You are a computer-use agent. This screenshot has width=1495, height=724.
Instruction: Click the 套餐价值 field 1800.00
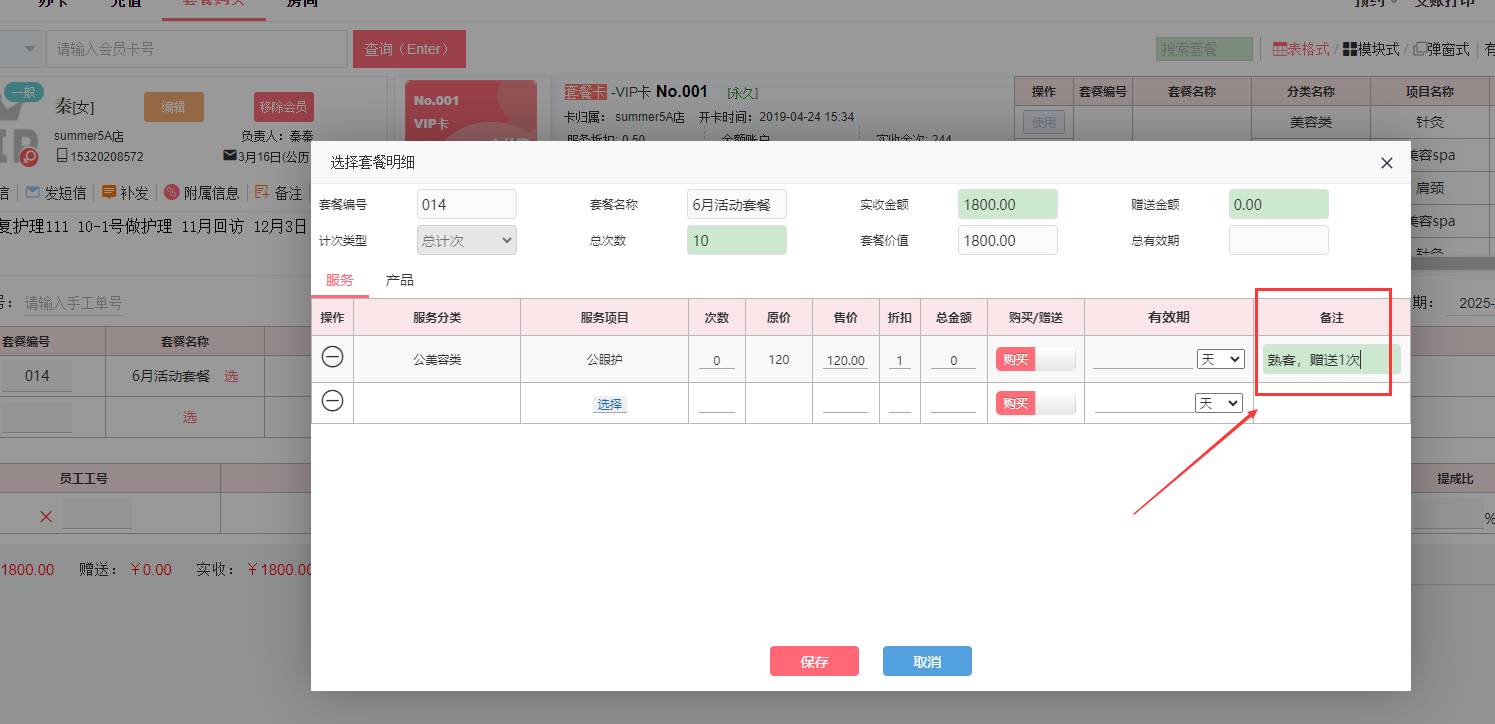[x=1008, y=240]
